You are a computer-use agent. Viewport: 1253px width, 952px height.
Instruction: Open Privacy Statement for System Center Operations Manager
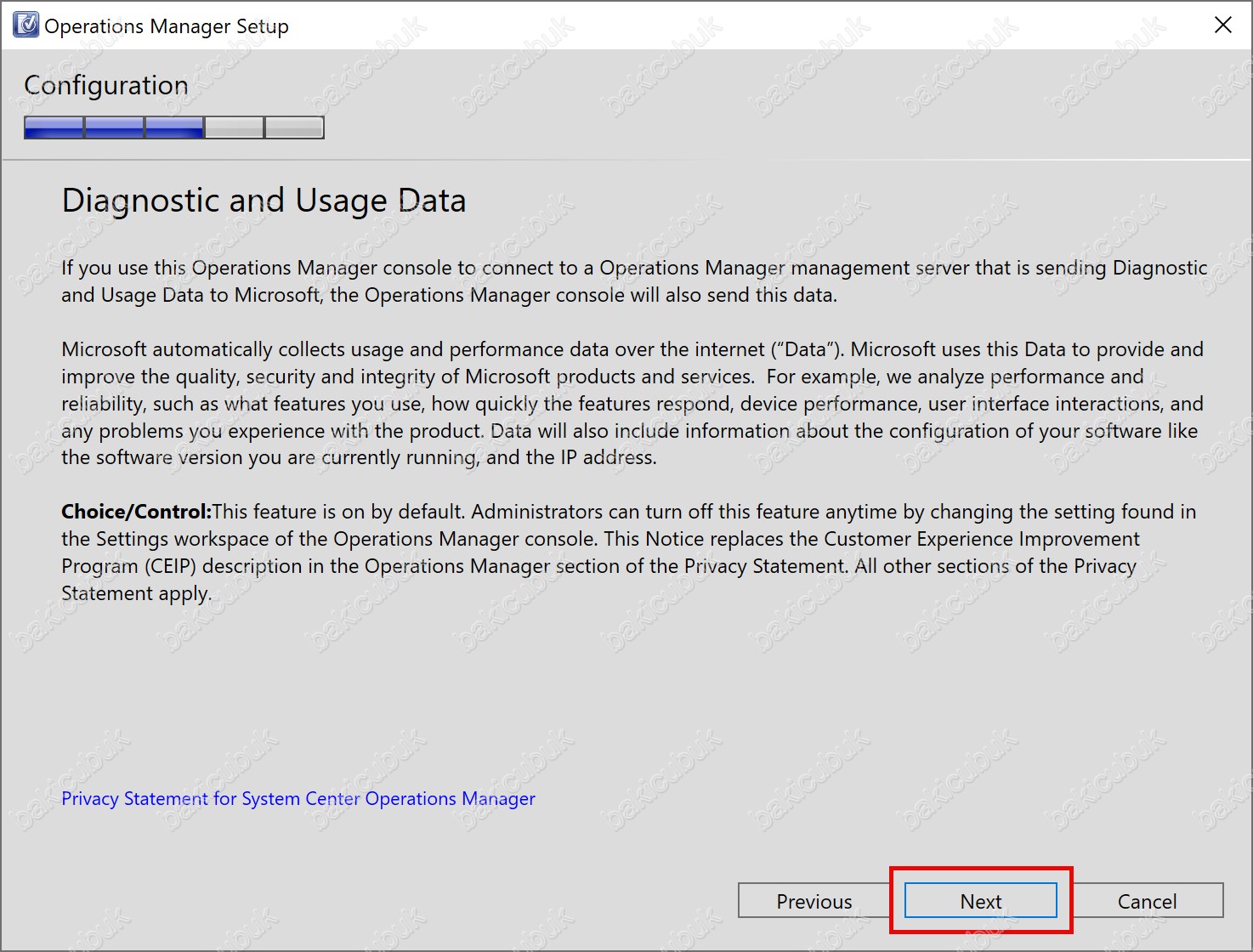coord(298,799)
